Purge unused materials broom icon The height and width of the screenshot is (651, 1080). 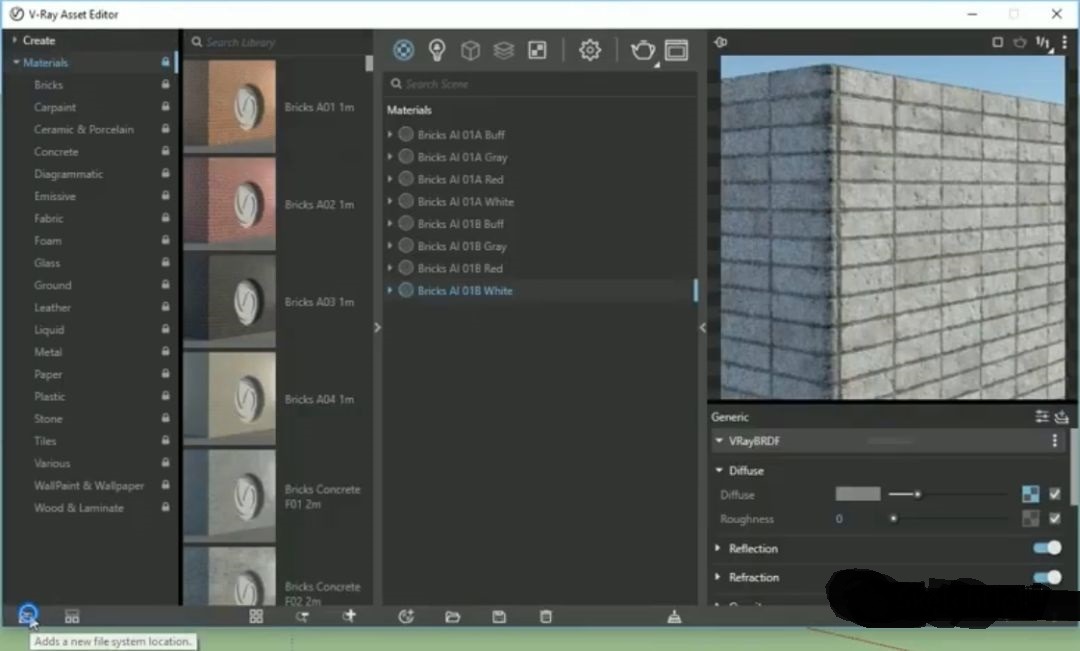point(674,617)
